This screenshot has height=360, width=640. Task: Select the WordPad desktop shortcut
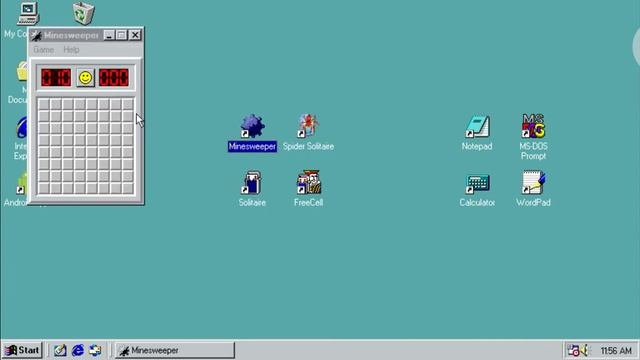pos(533,189)
